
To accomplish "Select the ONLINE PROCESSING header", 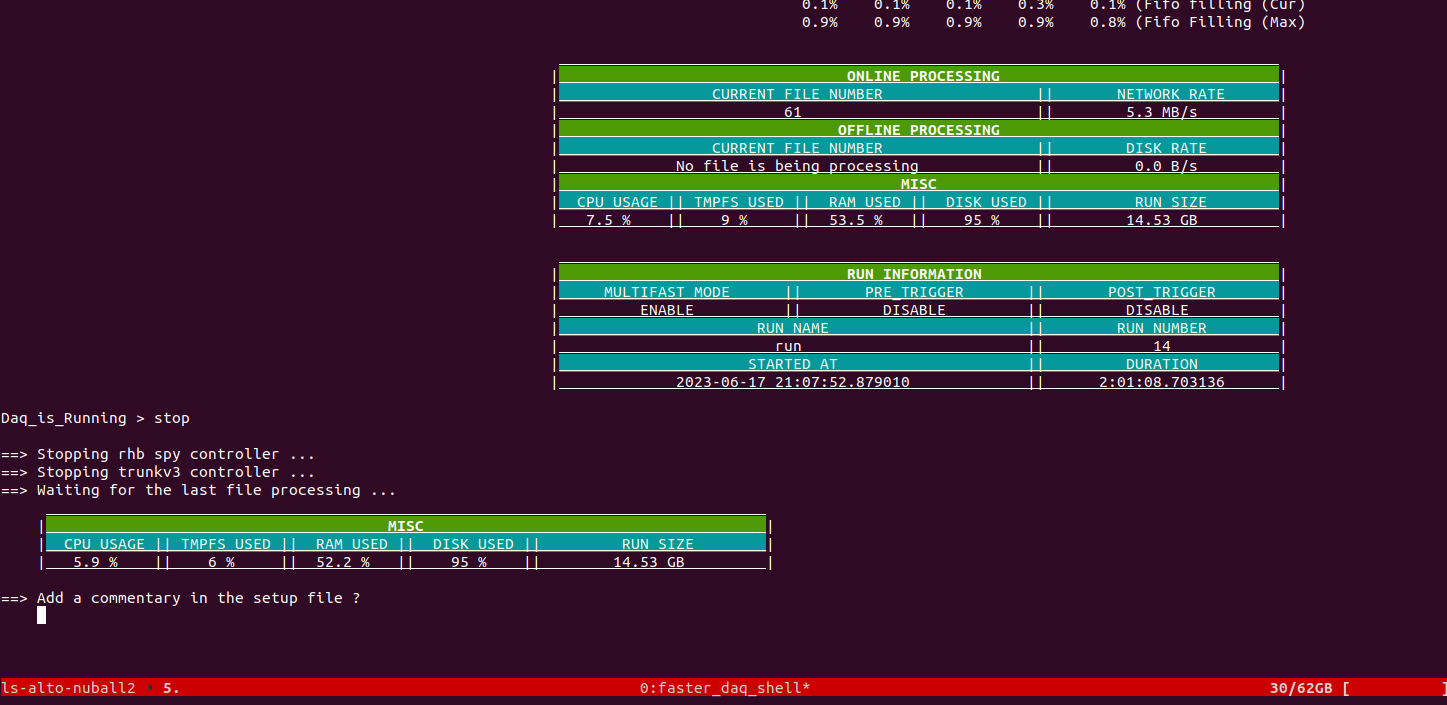I will click(x=922, y=76).
